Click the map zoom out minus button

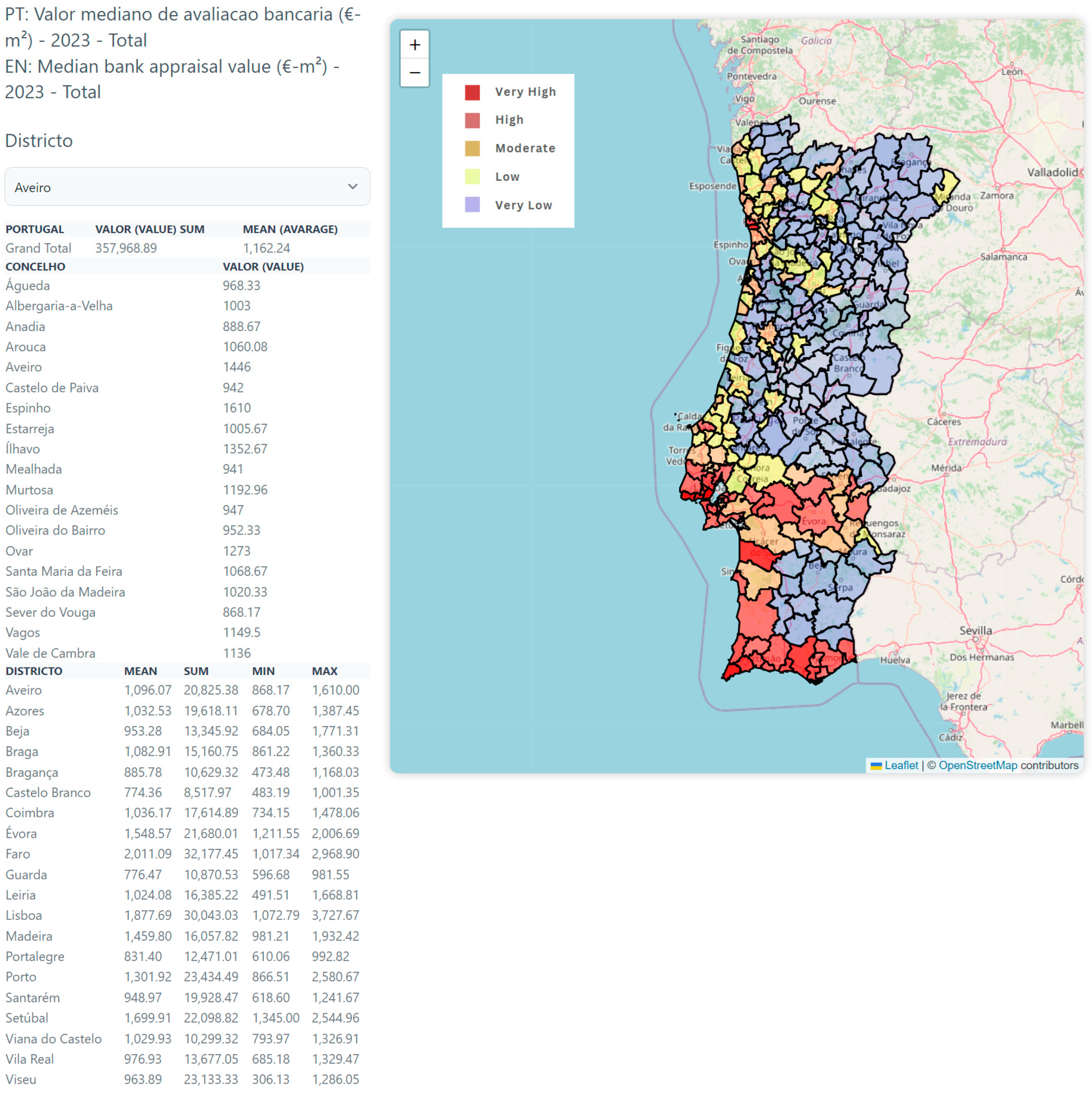click(x=414, y=73)
